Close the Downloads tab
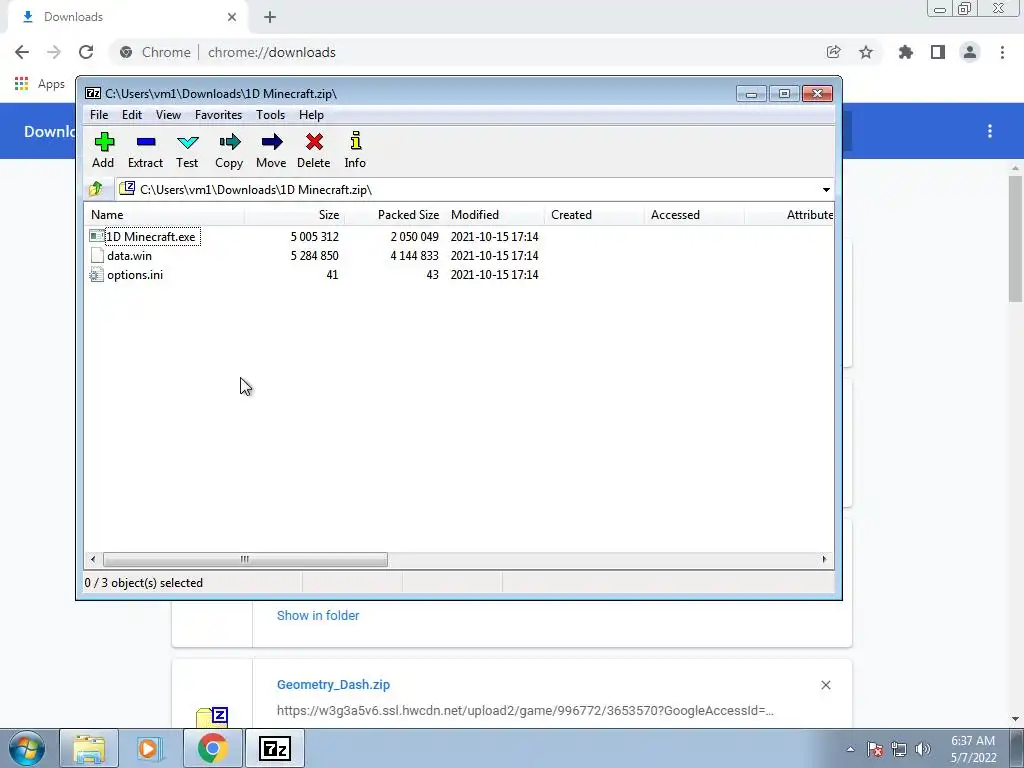Screen dimensions: 1024x768 point(232,17)
